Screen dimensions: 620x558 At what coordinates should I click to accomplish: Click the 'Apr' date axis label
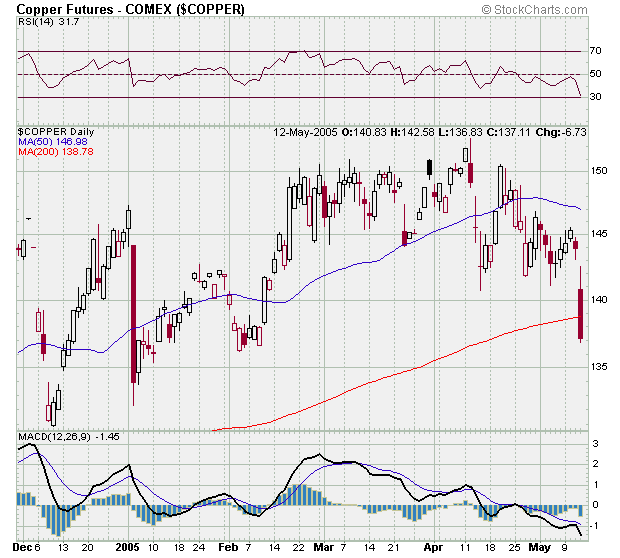coord(433,547)
